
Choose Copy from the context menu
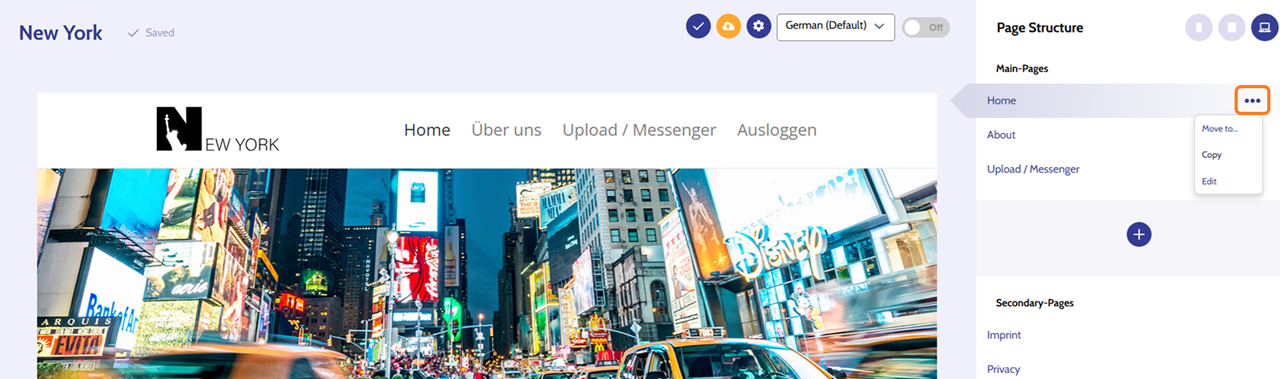tap(1211, 155)
